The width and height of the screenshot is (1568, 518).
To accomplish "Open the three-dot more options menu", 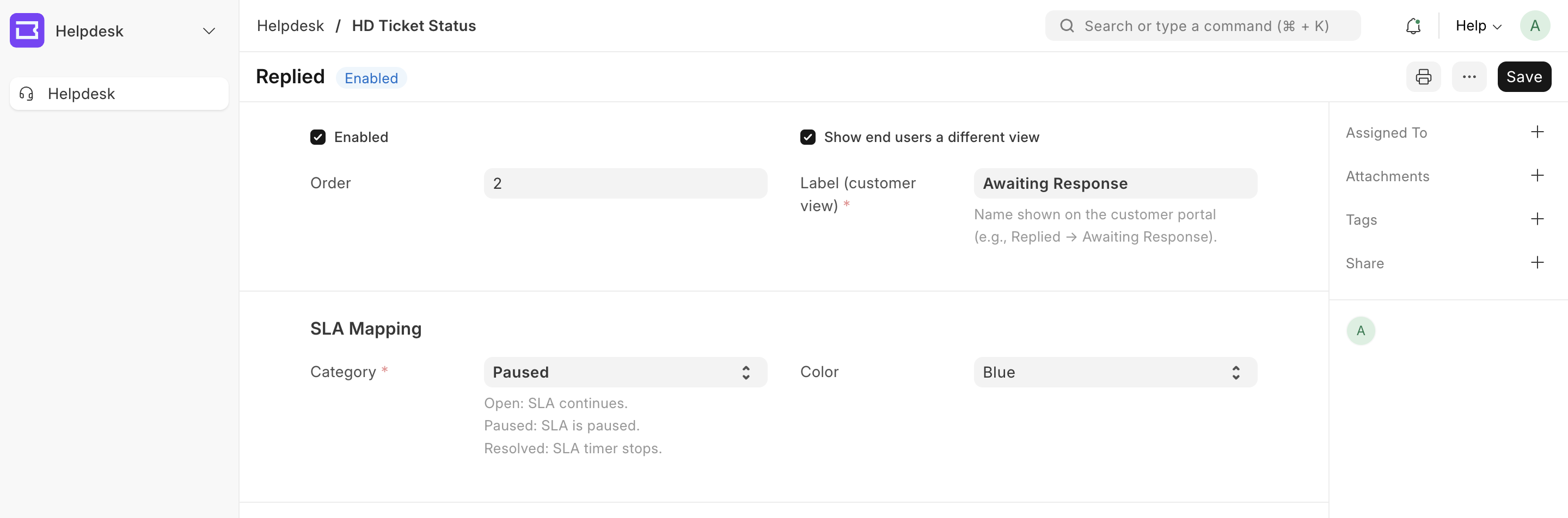I will [x=1469, y=77].
